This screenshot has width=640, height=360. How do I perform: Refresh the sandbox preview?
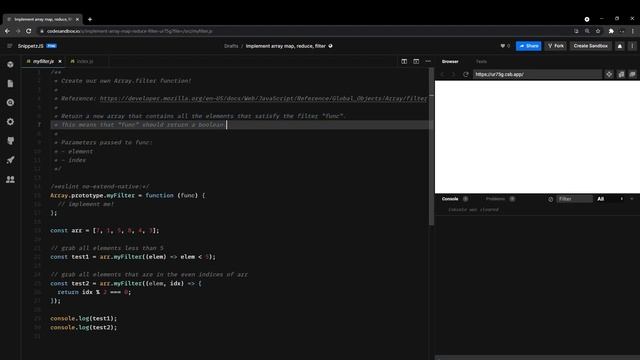(466, 74)
